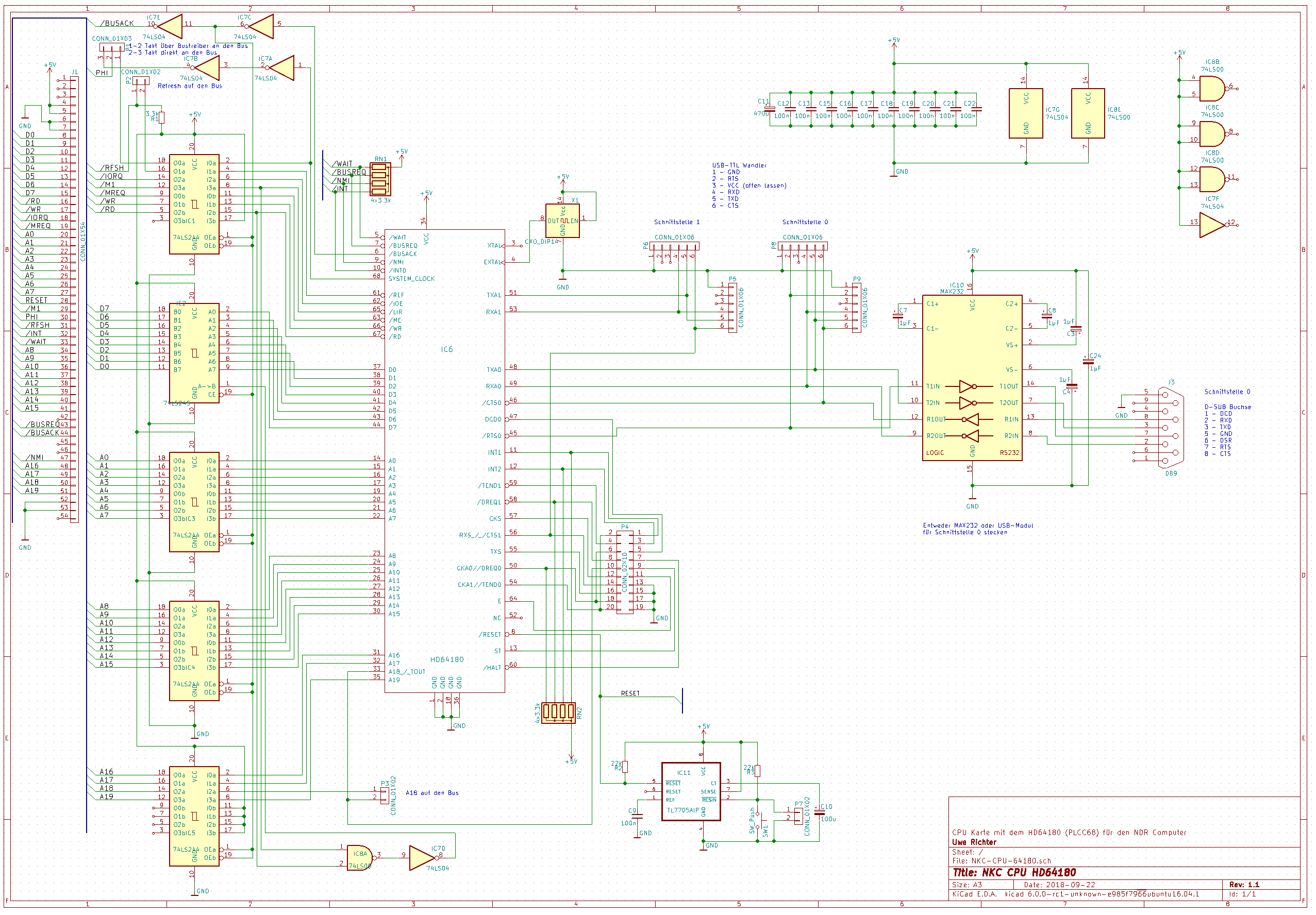Screen dimensions: 1316x915
Task: Select the C10 100u capacitor
Action: (820, 812)
